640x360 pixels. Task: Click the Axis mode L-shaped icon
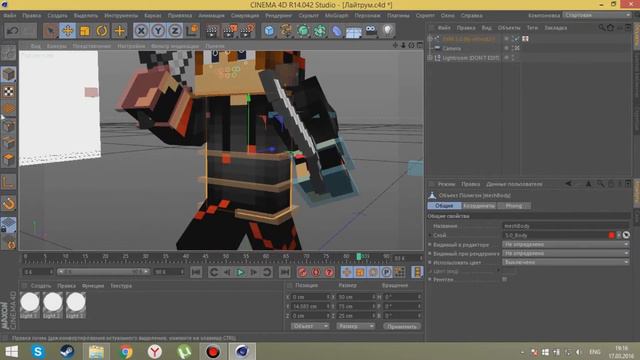coord(8,182)
